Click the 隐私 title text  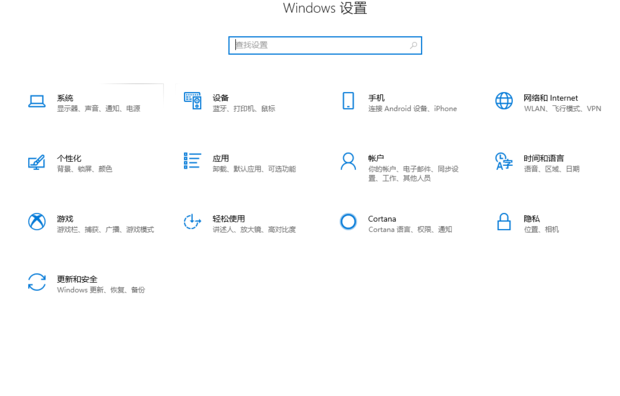pos(532,219)
